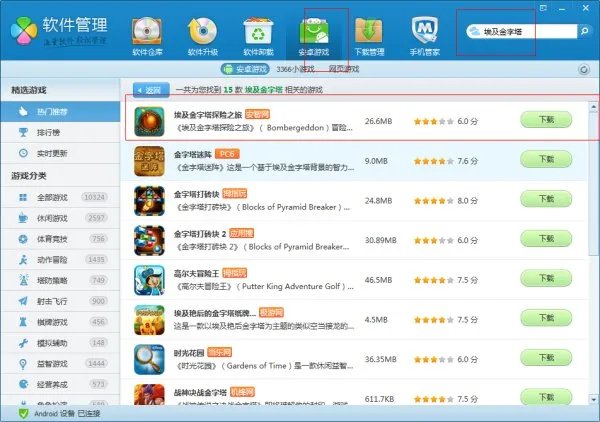Download 埃及金字塔探险之旅 with 下载 button
This screenshot has width=600, height=422.
tap(546, 120)
